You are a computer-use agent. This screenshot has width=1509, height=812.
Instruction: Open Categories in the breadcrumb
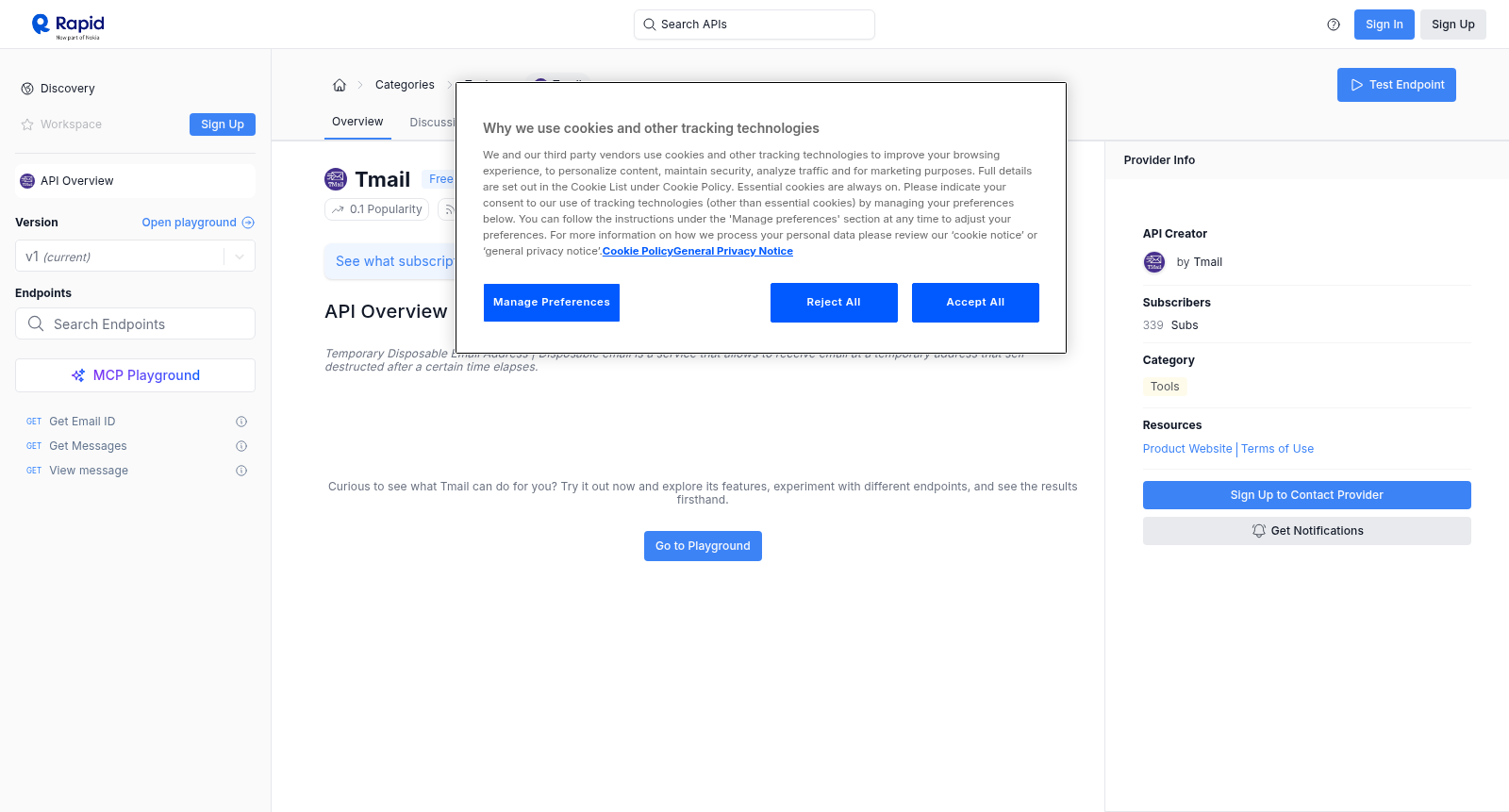pos(405,85)
